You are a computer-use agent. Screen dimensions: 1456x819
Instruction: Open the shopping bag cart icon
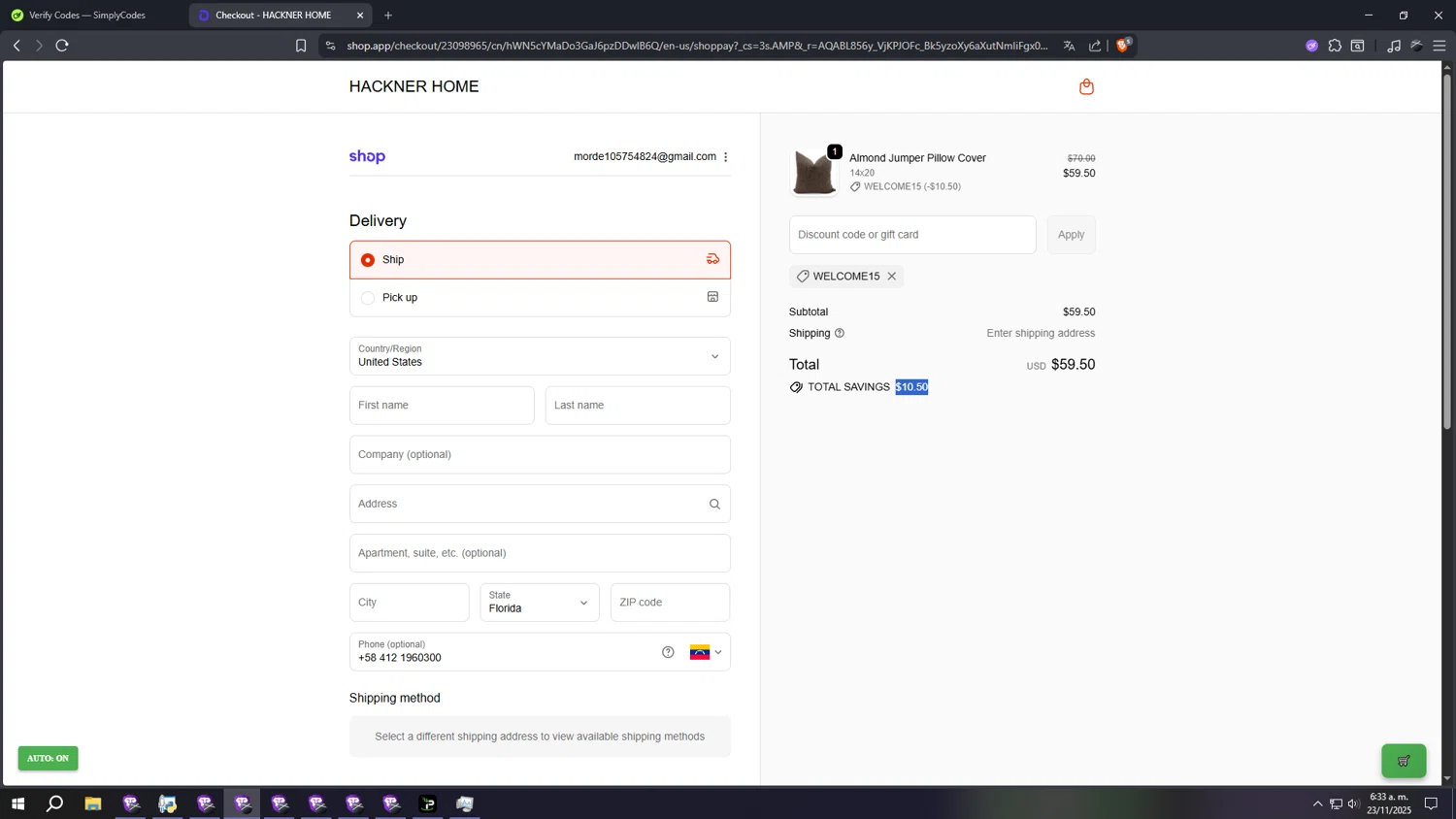[1086, 86]
